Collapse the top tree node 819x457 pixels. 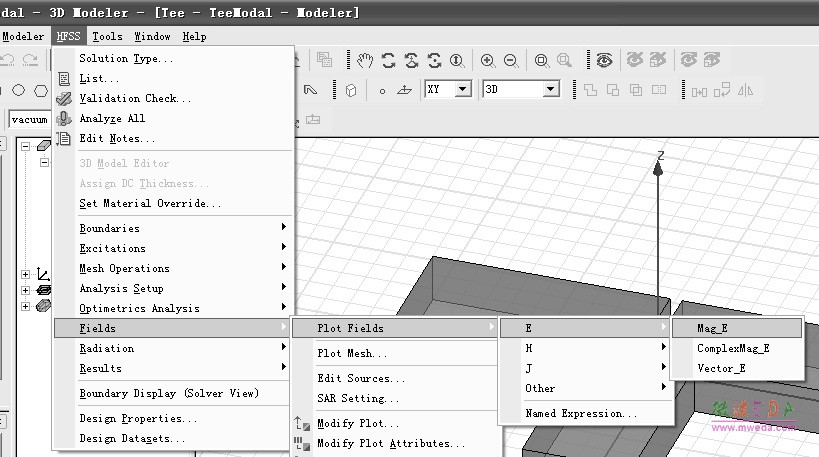coord(25,146)
